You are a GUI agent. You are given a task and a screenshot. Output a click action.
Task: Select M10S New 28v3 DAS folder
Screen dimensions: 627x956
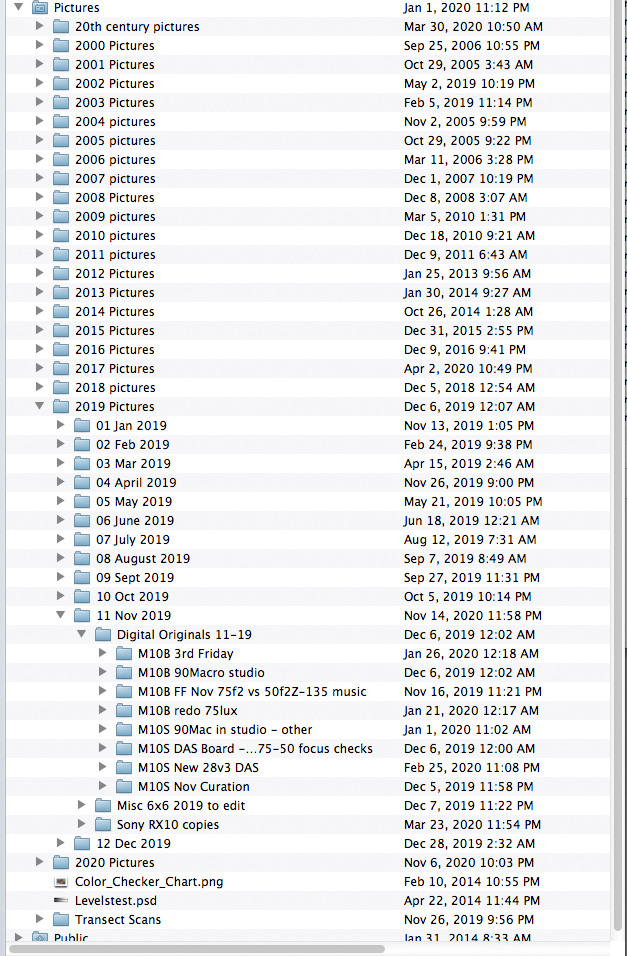pos(198,768)
